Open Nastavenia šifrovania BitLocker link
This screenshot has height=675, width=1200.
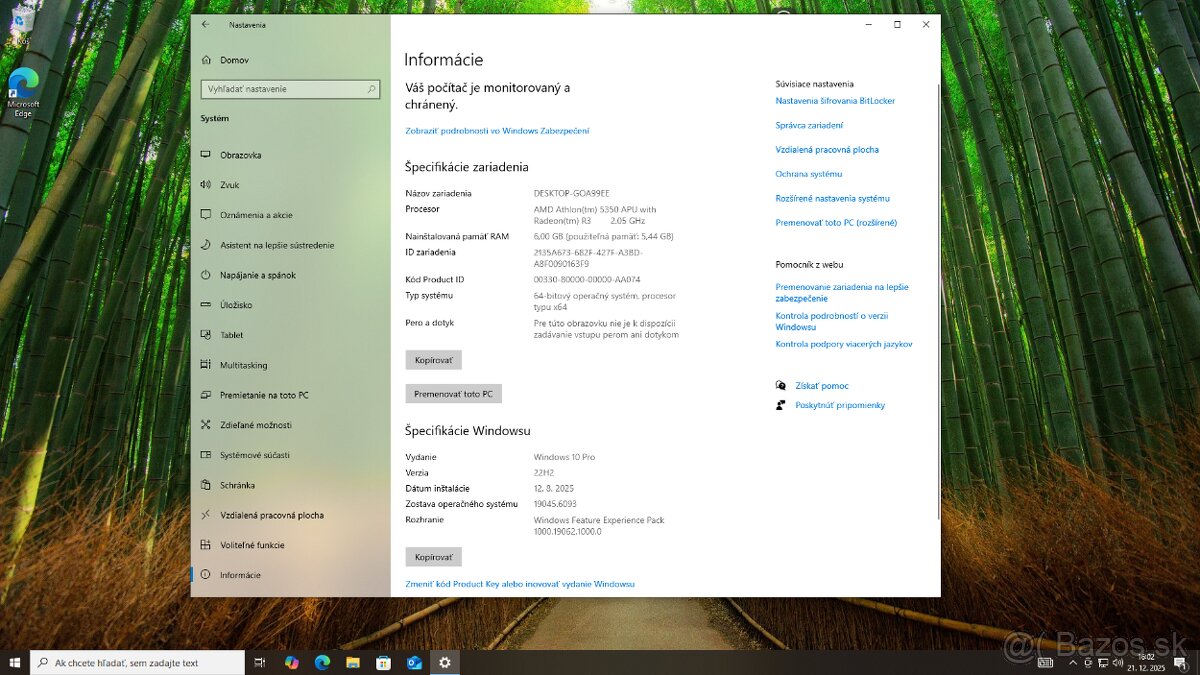pos(835,101)
